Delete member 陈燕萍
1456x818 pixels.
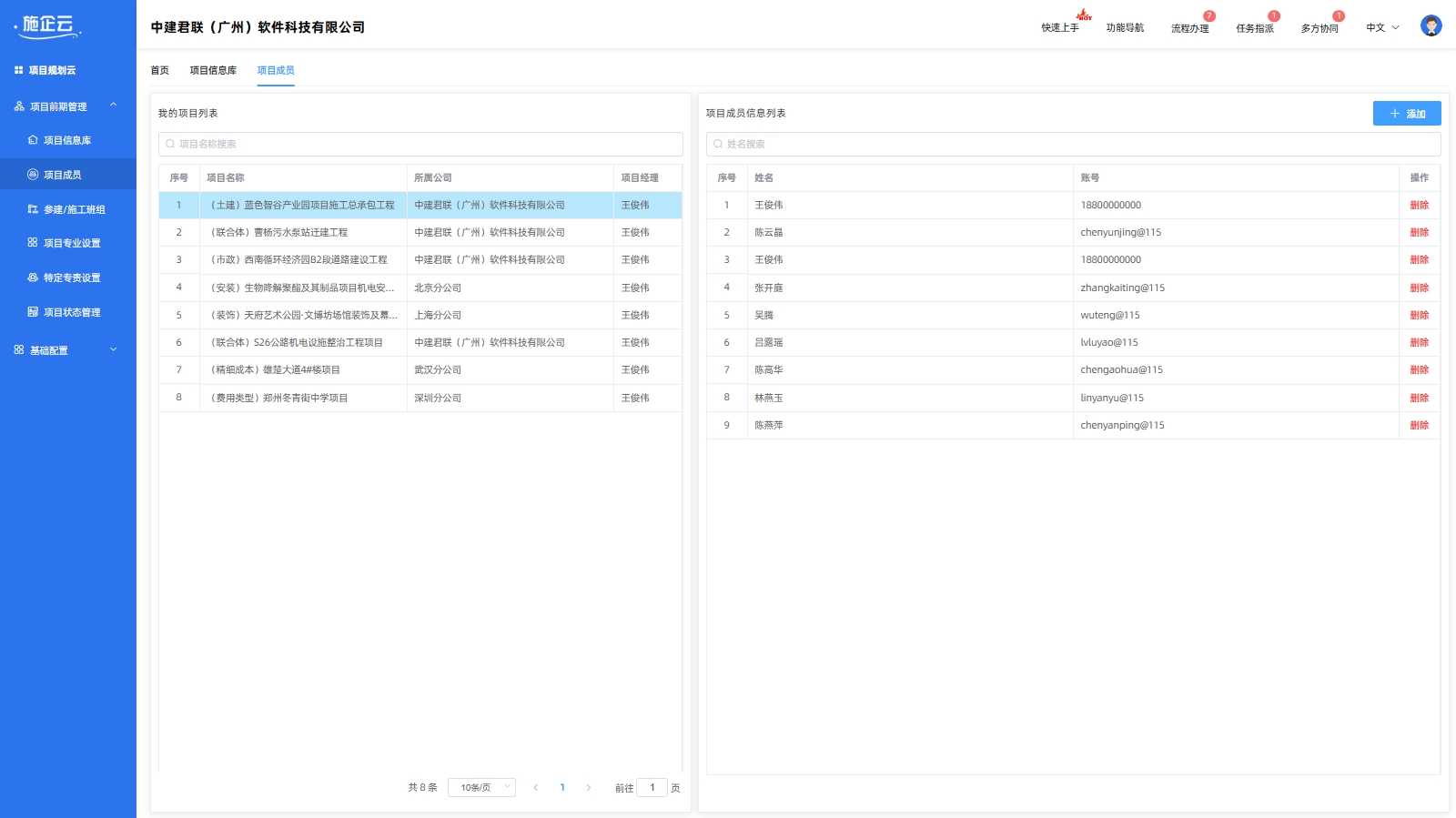point(1420,425)
